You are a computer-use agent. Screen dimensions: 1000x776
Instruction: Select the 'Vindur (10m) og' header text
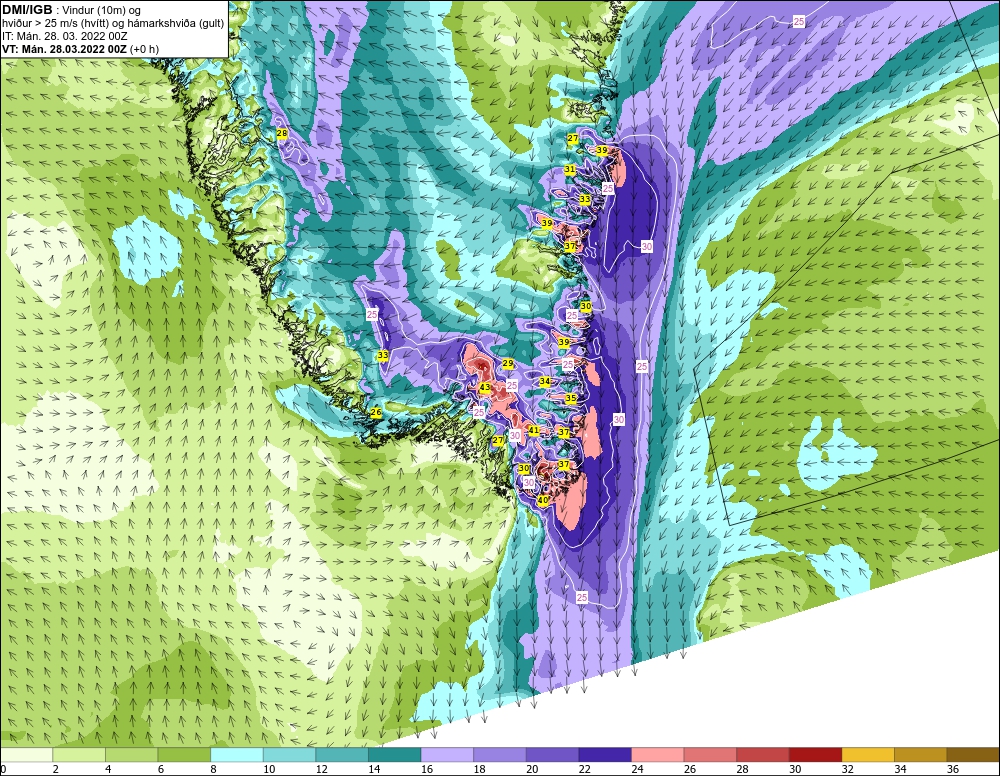tap(101, 11)
